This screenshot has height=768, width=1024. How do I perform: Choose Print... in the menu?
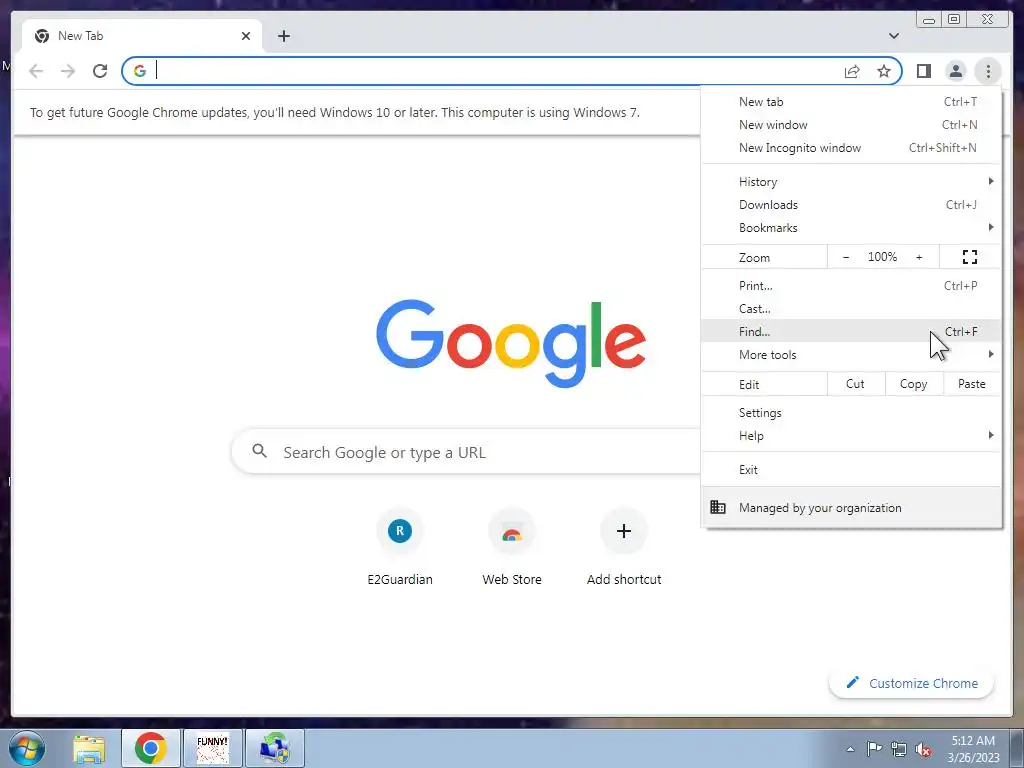pyautogui.click(x=851, y=285)
